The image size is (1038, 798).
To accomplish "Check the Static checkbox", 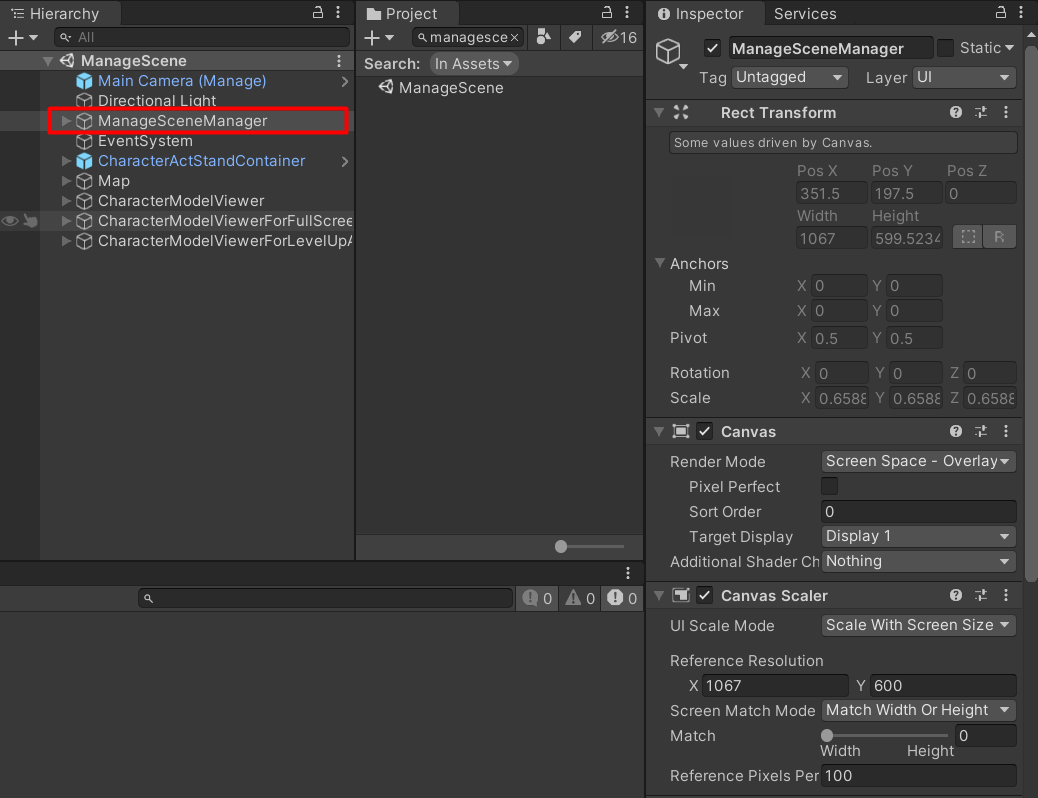I will (x=945, y=47).
